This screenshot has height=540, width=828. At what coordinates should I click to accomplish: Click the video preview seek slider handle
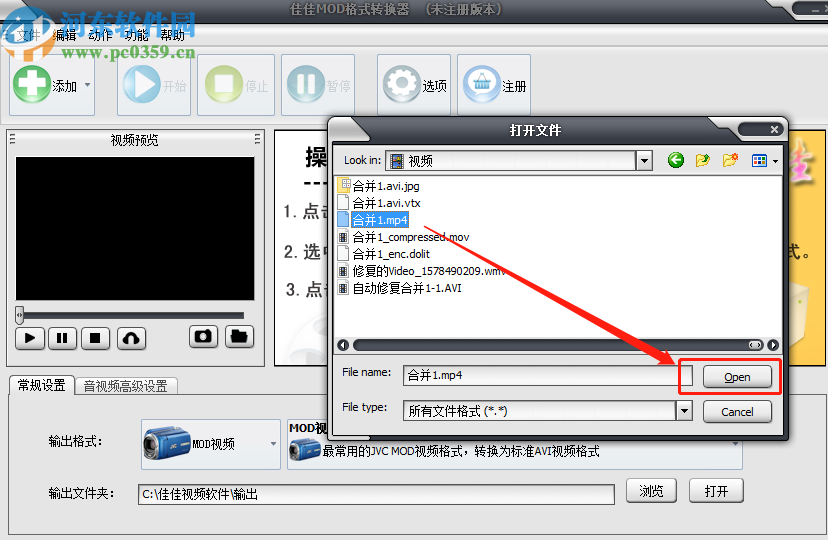tap(20, 315)
